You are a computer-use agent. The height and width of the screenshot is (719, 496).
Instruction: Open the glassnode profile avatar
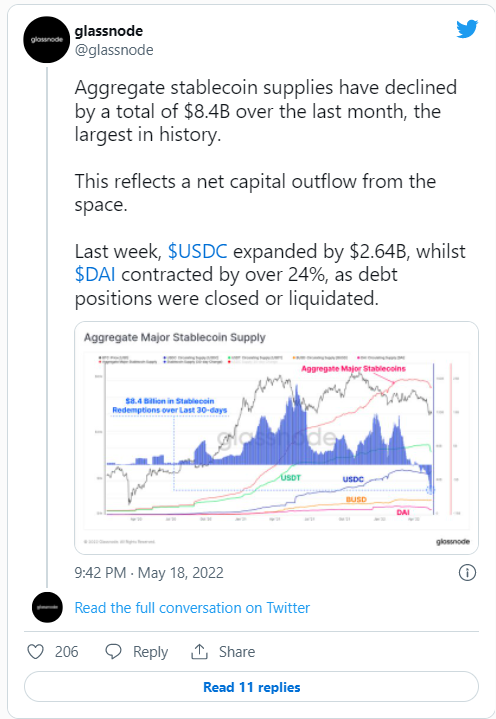46,39
